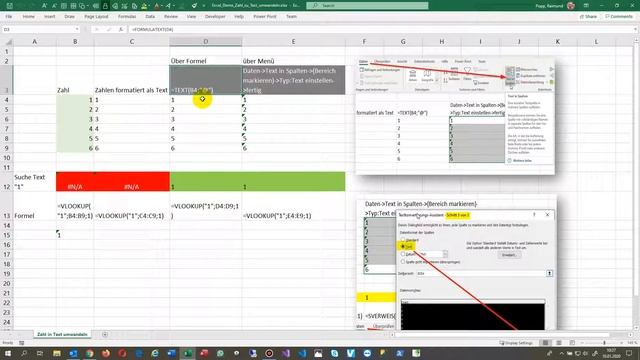
Task: Open the user account avatar
Action: 571,6
